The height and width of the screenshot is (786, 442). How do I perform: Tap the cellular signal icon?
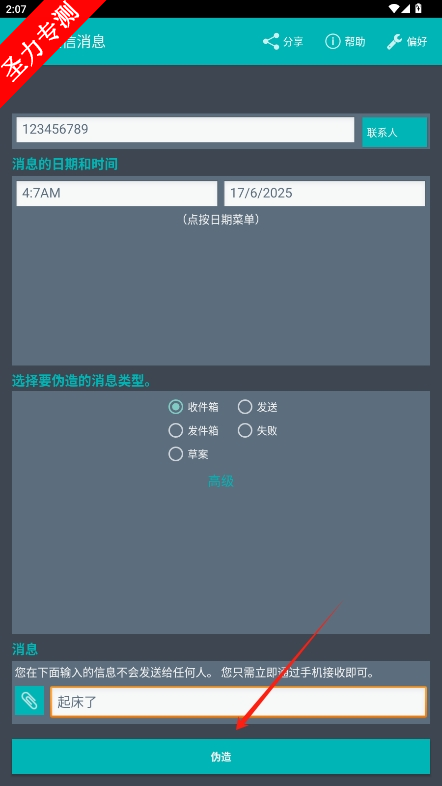pos(406,9)
